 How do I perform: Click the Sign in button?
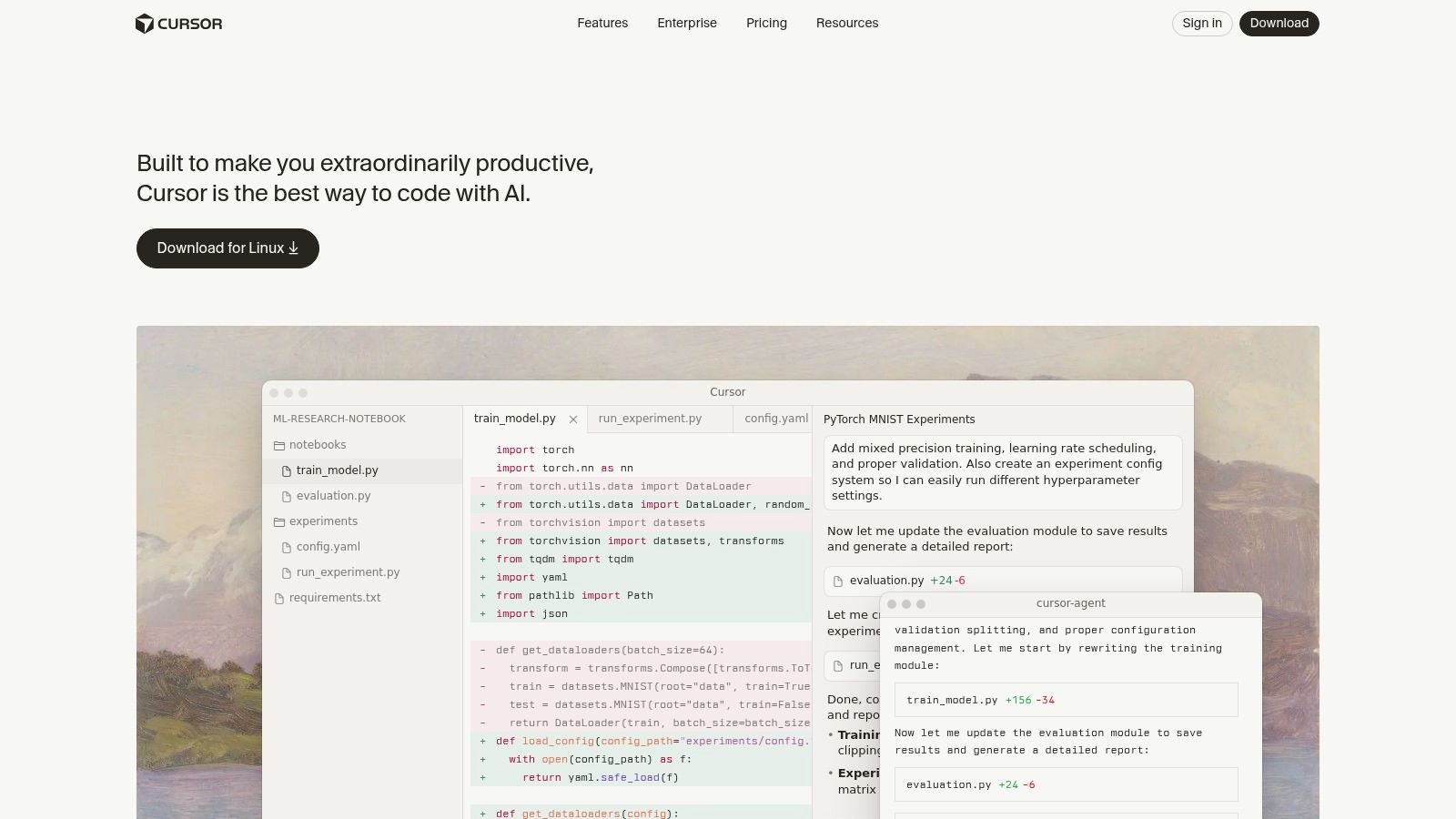[x=1201, y=24]
